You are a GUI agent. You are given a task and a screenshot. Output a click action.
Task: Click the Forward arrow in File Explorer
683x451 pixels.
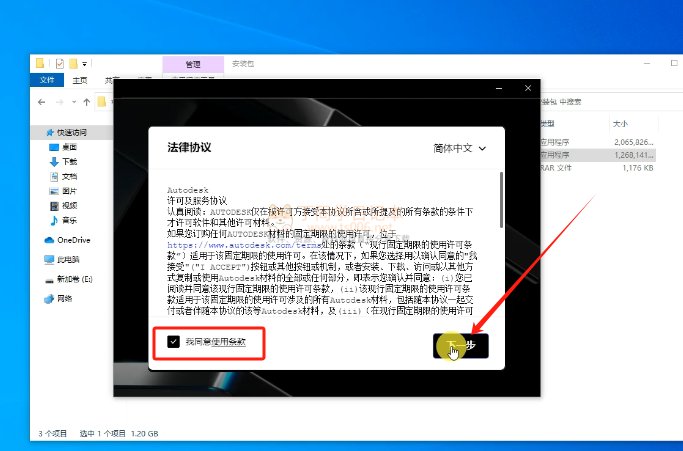pos(60,102)
